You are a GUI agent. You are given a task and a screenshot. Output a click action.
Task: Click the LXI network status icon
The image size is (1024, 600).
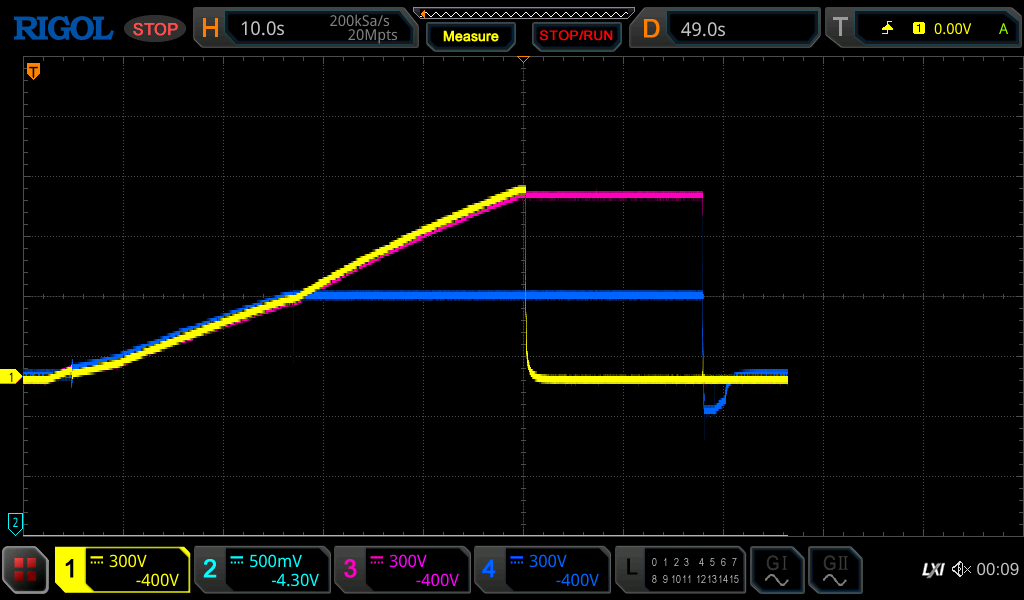tap(932, 570)
